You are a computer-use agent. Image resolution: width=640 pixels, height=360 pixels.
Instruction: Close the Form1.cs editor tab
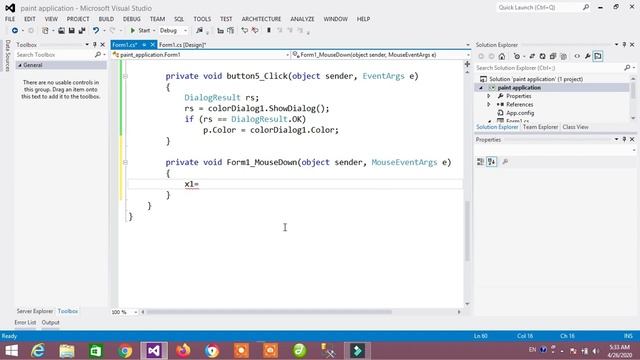(x=152, y=45)
